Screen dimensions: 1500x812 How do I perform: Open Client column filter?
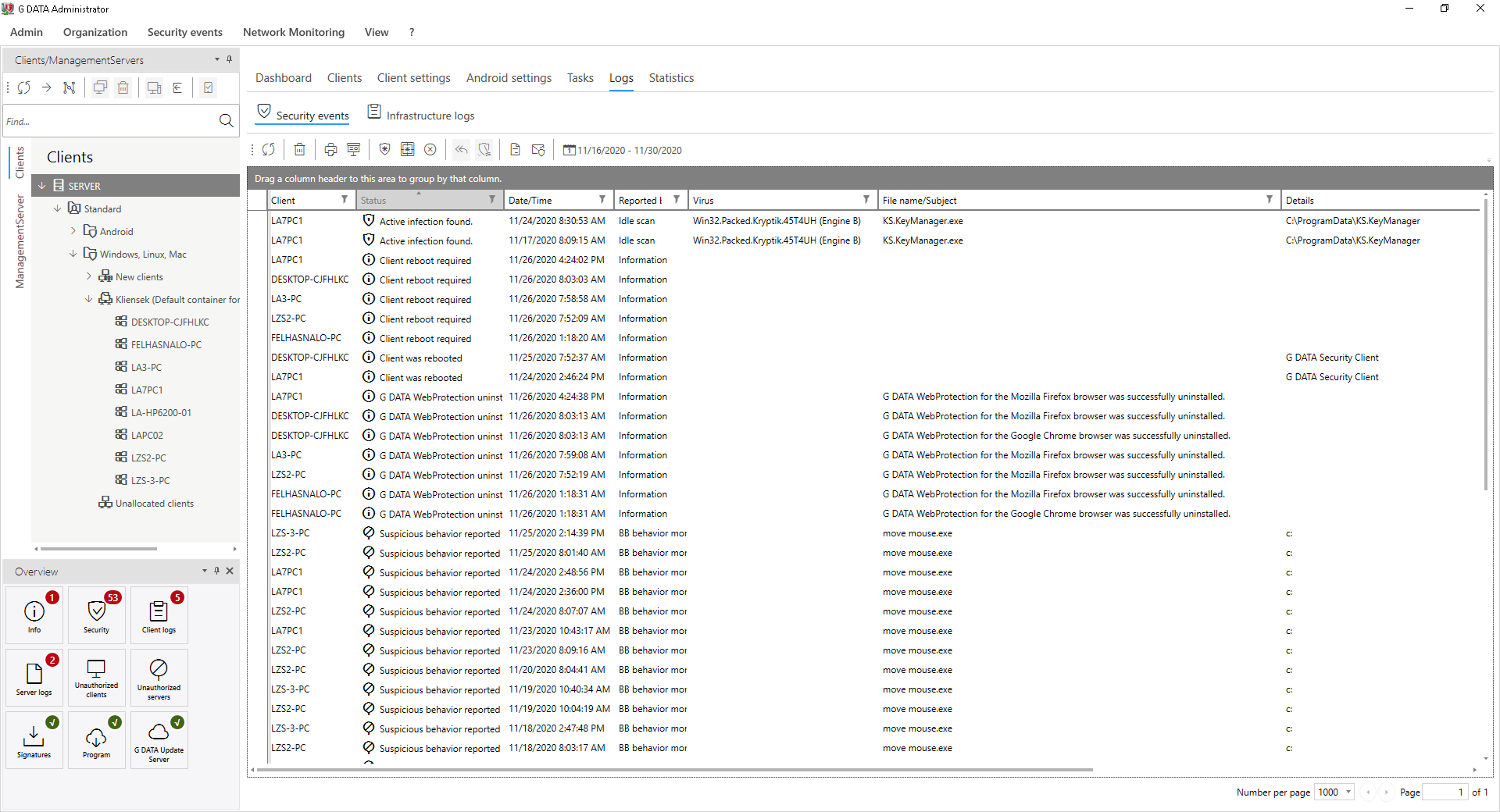point(345,200)
